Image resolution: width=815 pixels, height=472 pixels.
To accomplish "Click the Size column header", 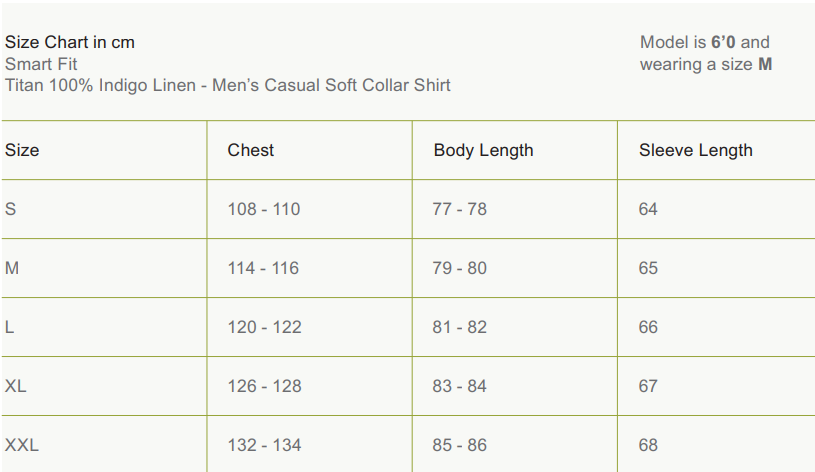I will point(22,150).
